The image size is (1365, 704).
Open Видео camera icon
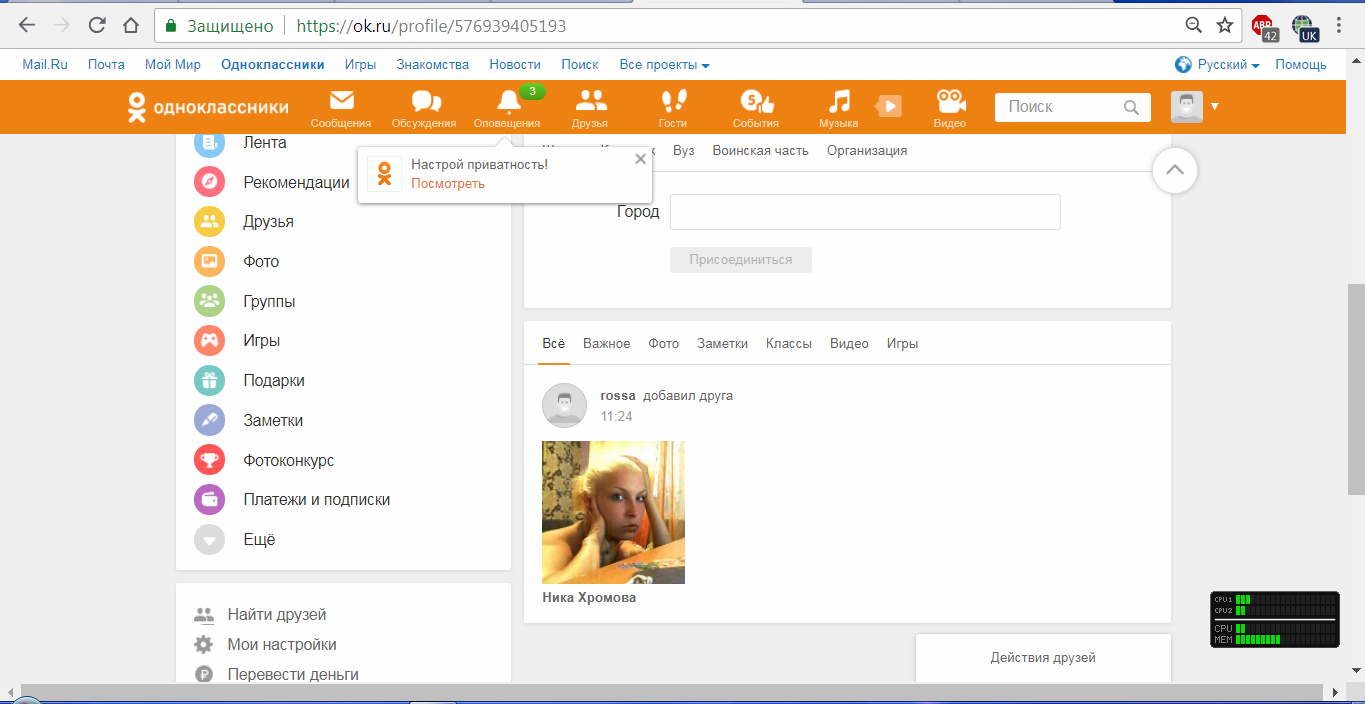[x=950, y=101]
